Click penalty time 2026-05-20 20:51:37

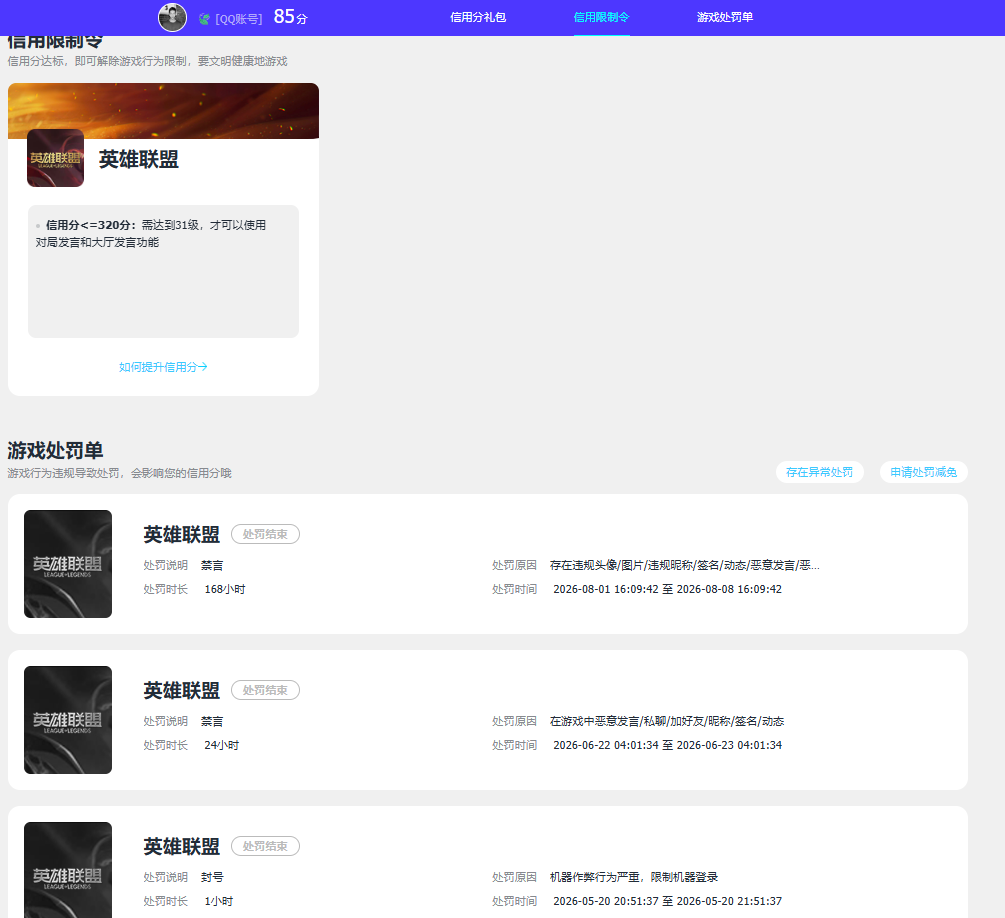(x=667, y=900)
